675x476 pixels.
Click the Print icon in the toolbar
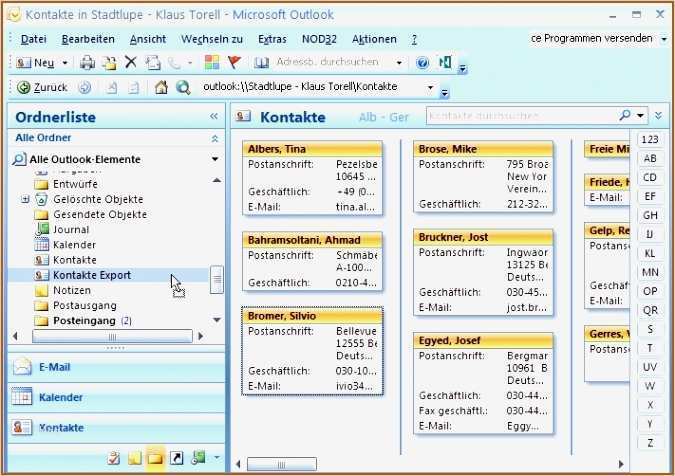(87, 63)
